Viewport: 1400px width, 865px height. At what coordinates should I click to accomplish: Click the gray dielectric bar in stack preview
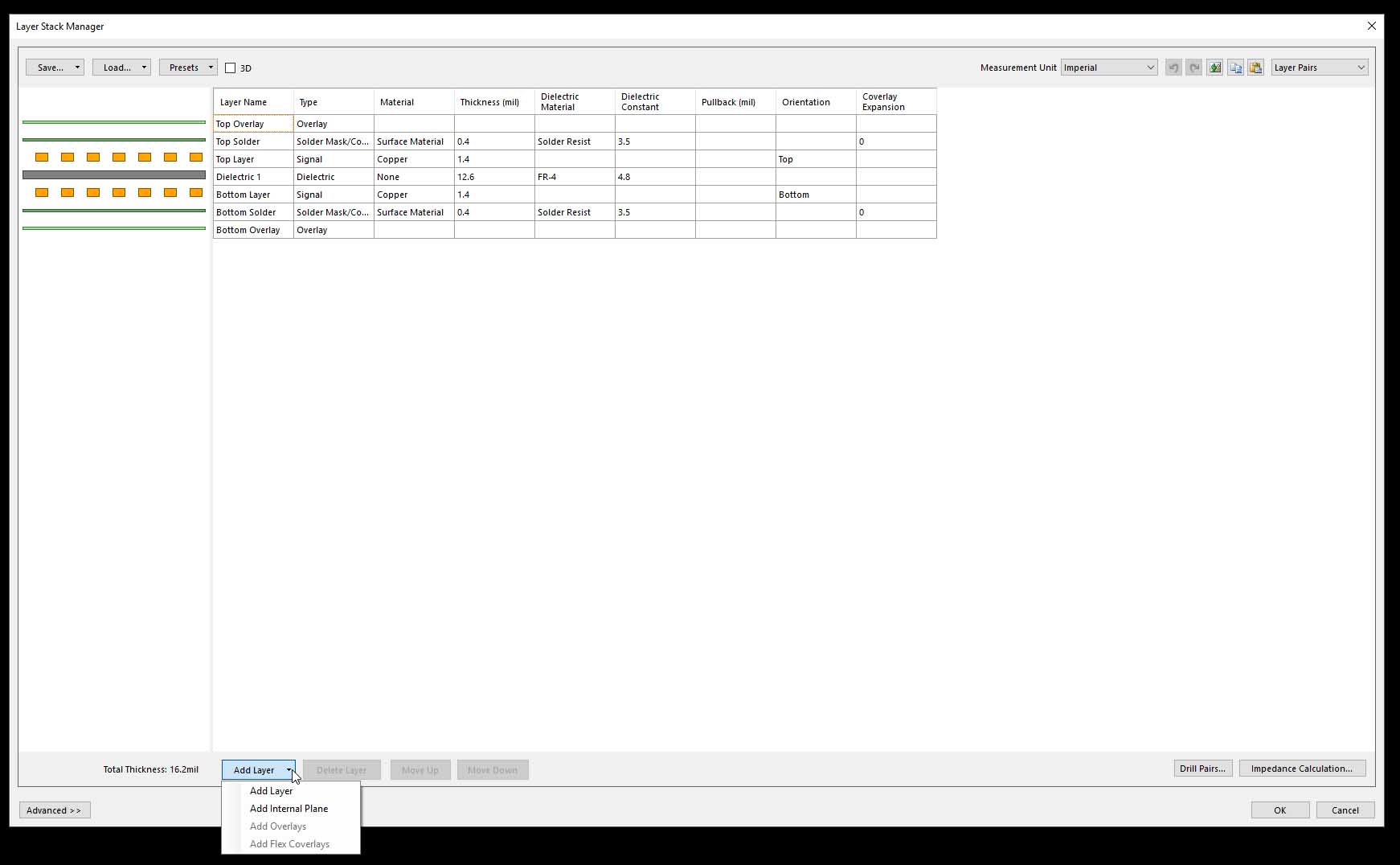tap(113, 174)
